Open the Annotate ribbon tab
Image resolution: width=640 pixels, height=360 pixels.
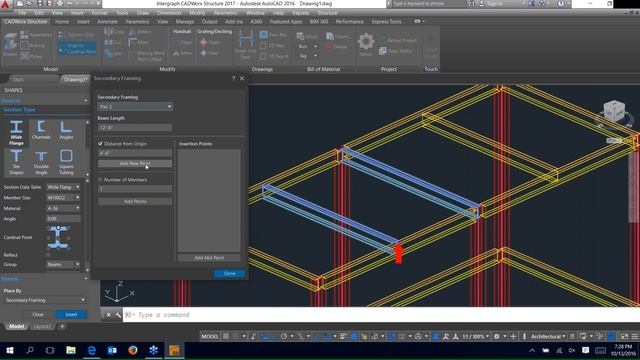107,21
